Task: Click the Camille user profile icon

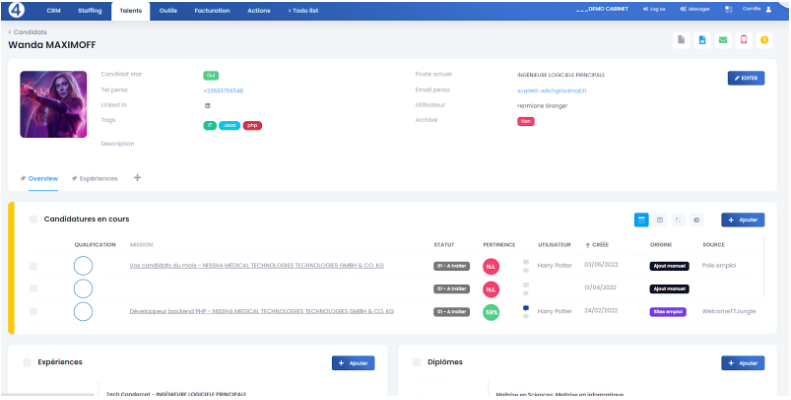Action: point(768,9)
